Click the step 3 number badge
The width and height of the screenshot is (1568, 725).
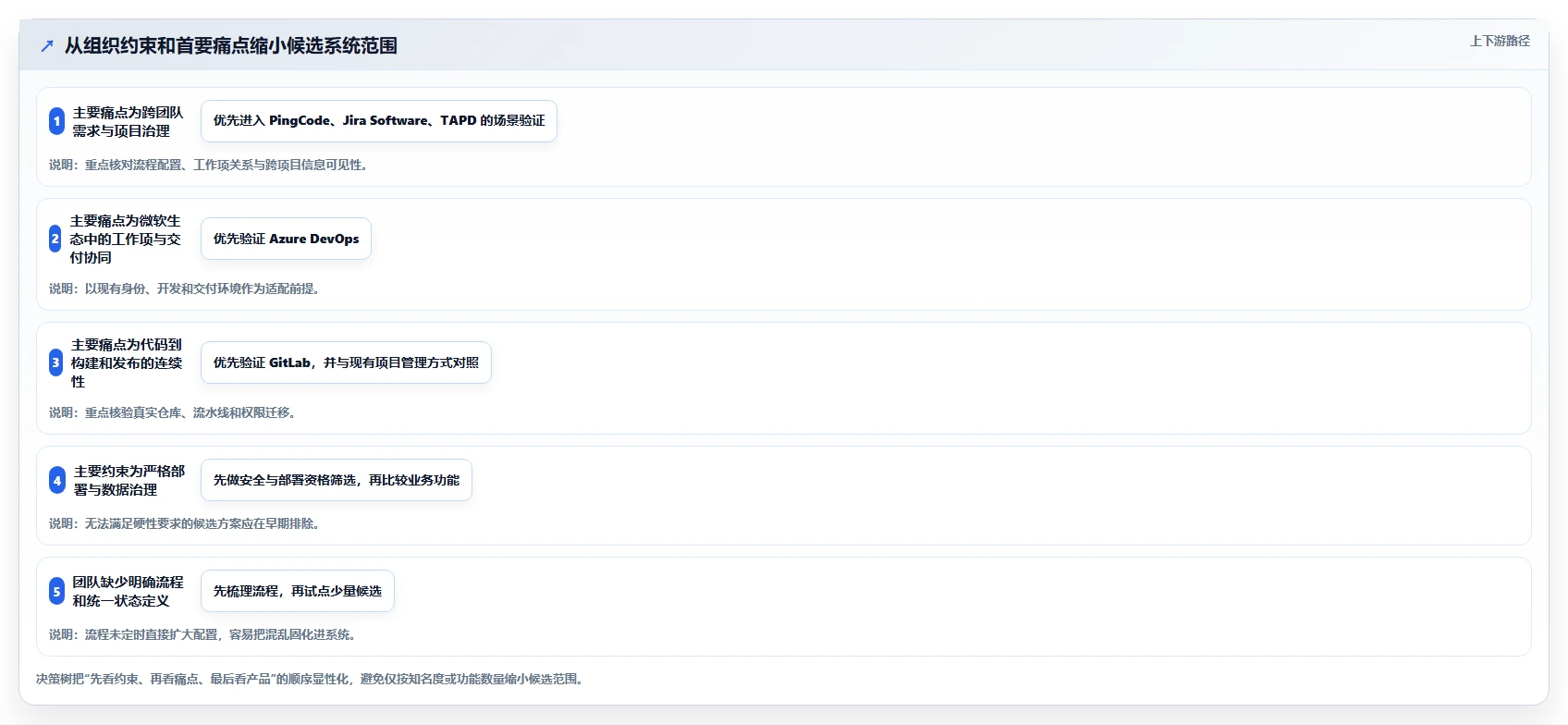(55, 362)
